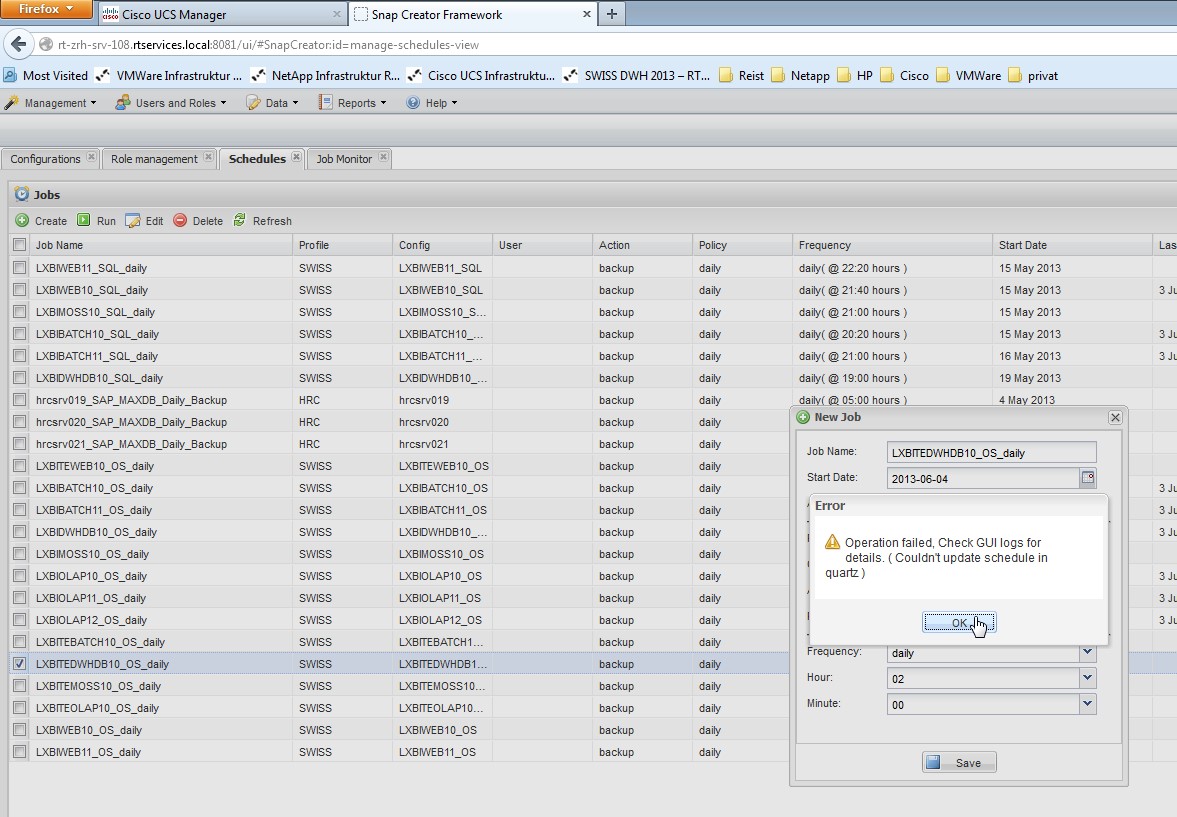The height and width of the screenshot is (817, 1177).
Task: Expand the Minute dropdown
Action: 1087,705
